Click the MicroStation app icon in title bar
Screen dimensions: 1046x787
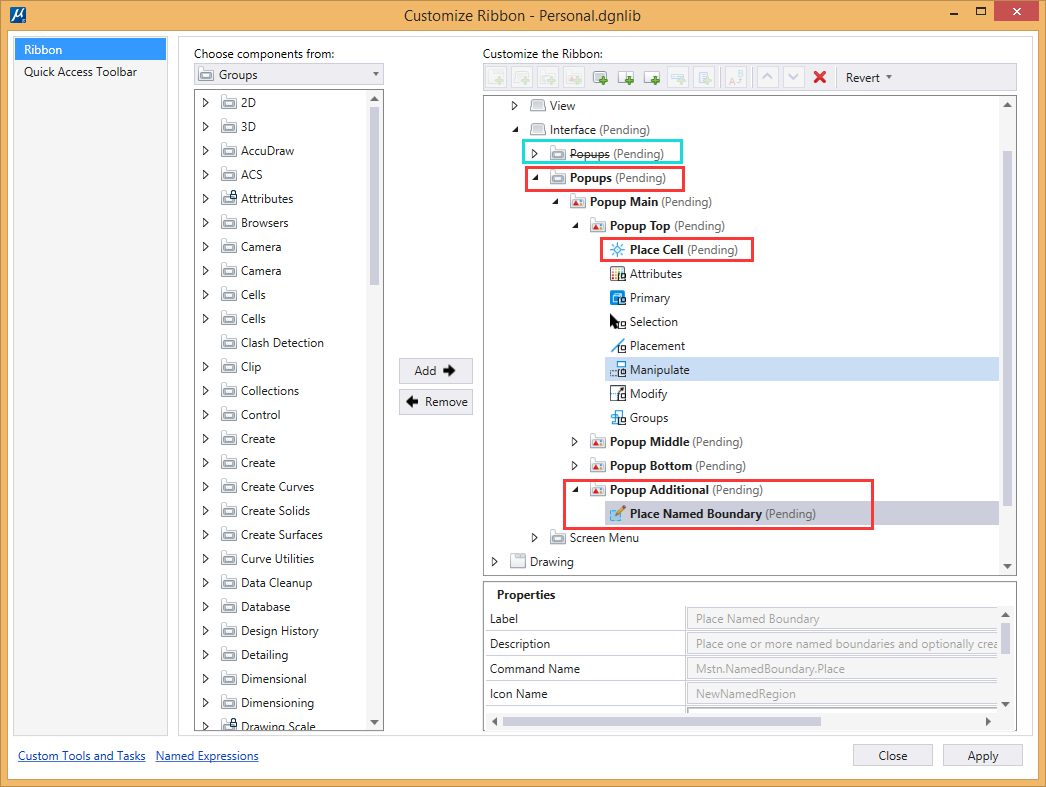[18, 14]
